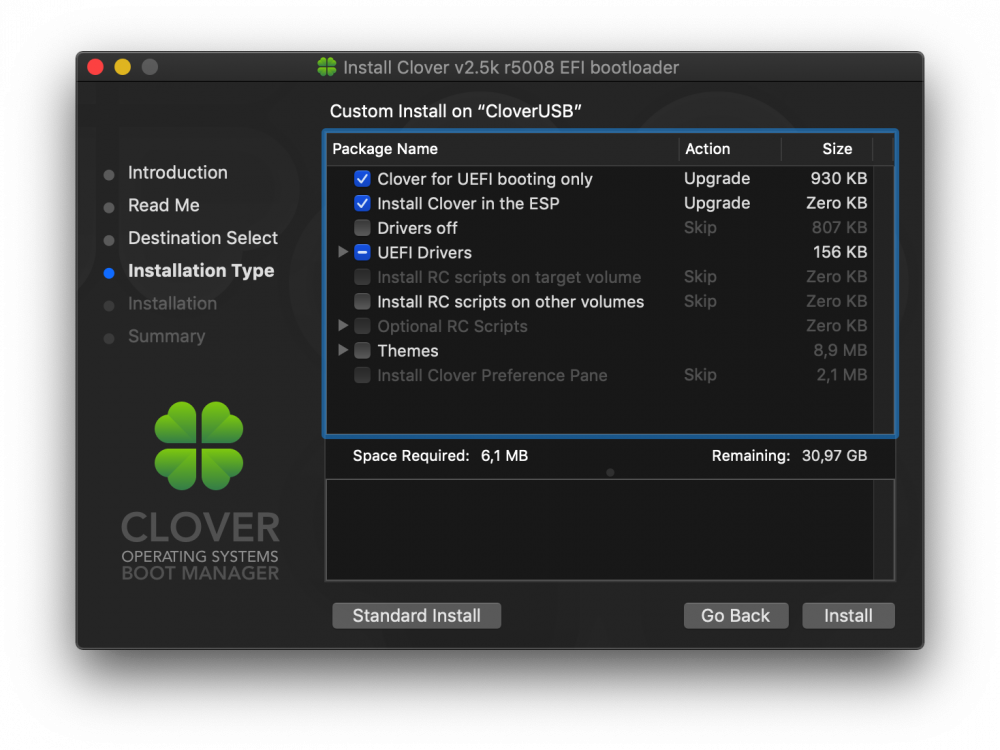The height and width of the screenshot is (750, 1000).
Task: Click the 930 KB size value
Action: click(x=839, y=179)
